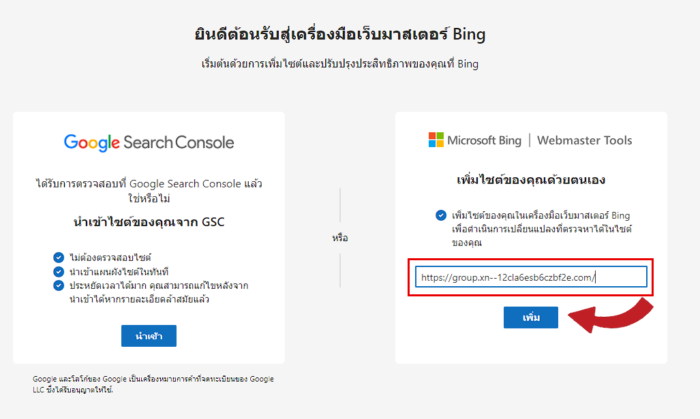Click the เพิ่มไซต์ของคุณด้วยตนเอง heading
The height and width of the screenshot is (419, 700).
pos(531,180)
